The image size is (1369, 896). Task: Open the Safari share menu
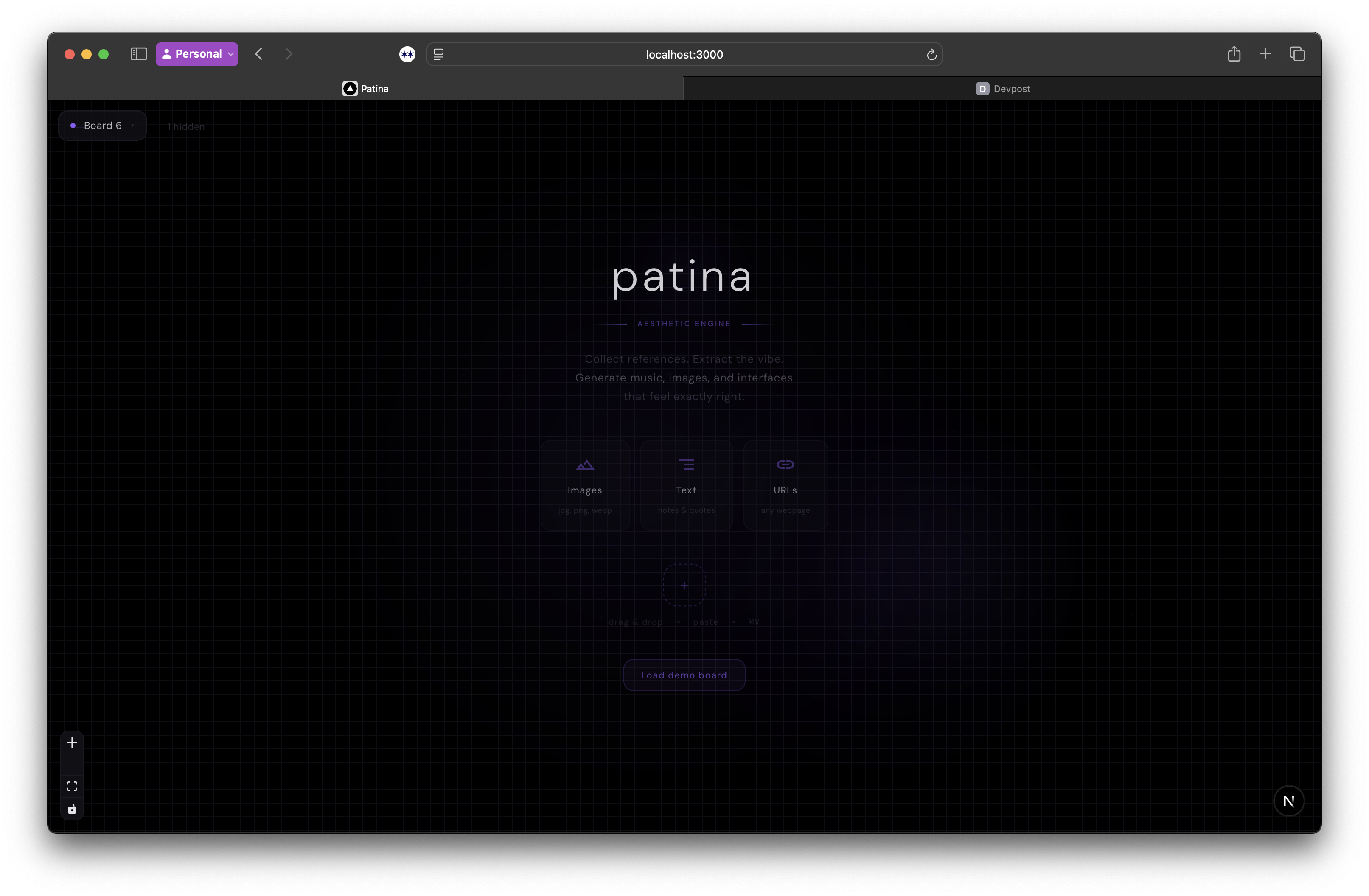click(1233, 54)
